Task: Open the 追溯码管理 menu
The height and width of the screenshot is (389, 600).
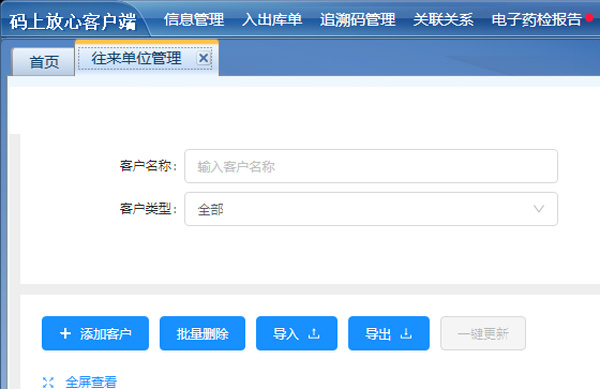Action: click(357, 20)
